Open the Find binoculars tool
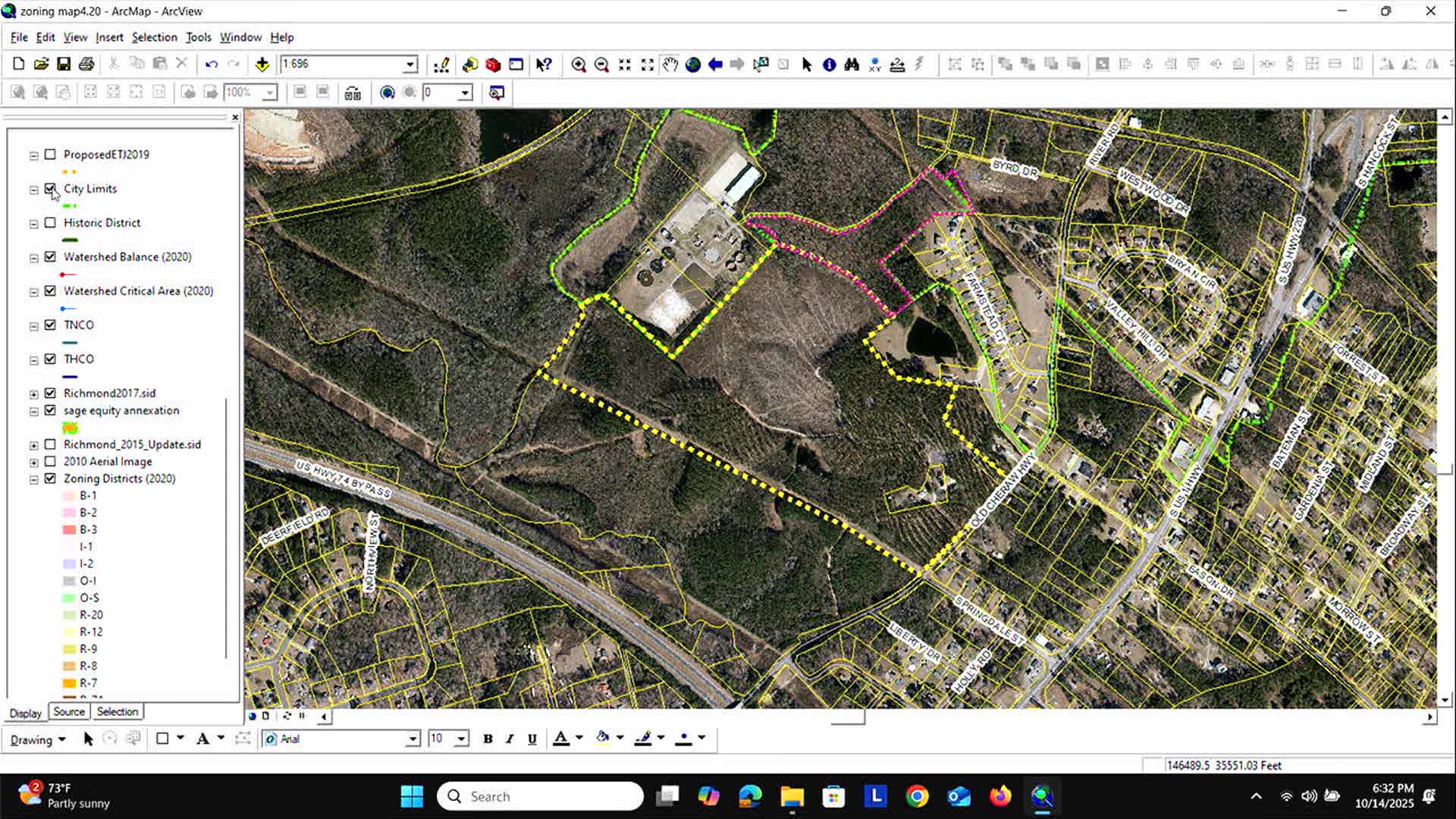The width and height of the screenshot is (1456, 819). (x=852, y=64)
